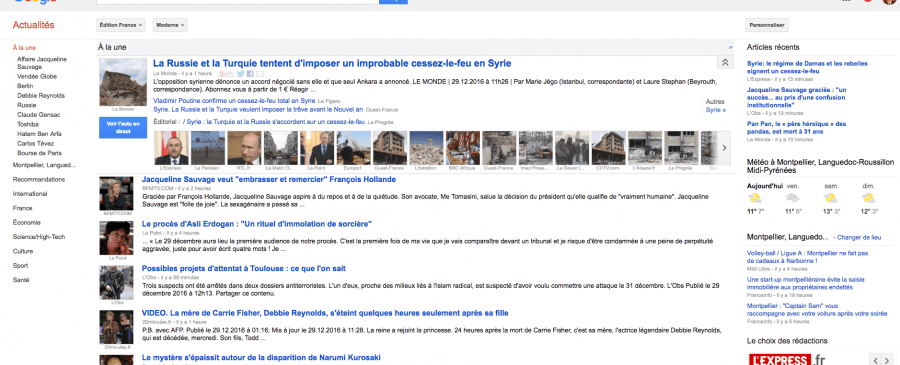Advance the photo carousel with right arrow

[x=724, y=147]
